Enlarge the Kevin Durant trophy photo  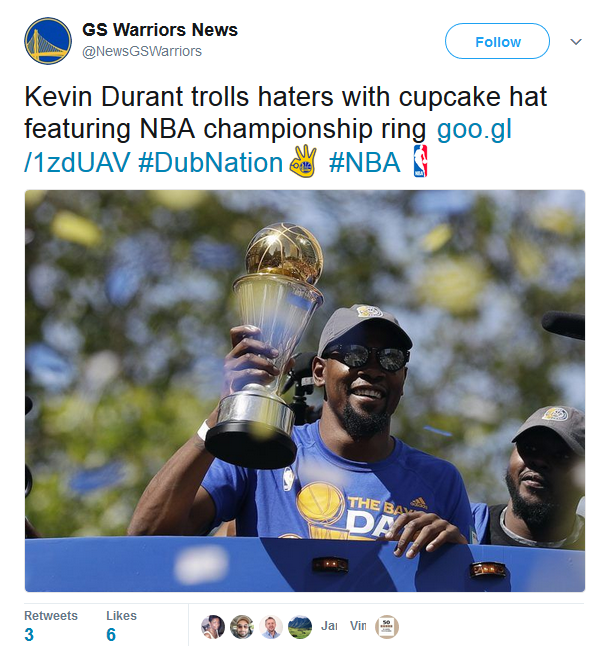[305, 391]
